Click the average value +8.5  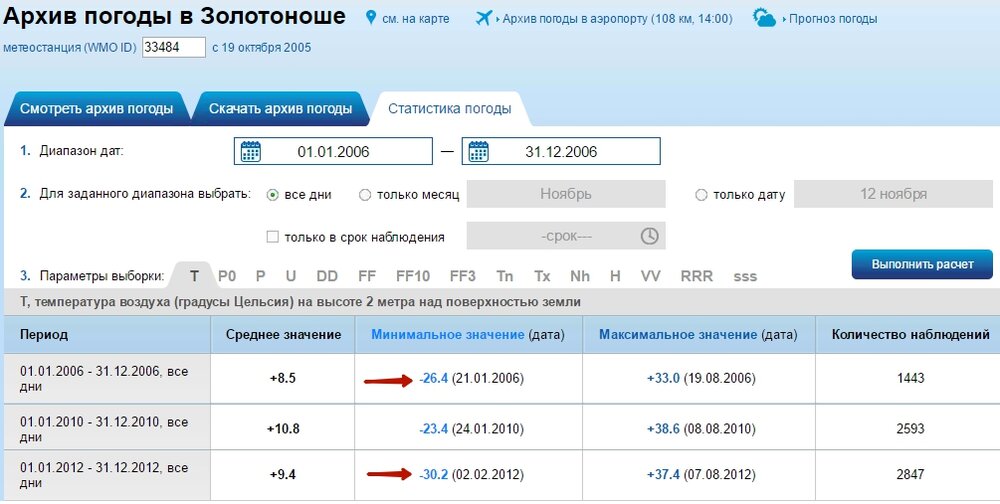[x=283, y=378]
